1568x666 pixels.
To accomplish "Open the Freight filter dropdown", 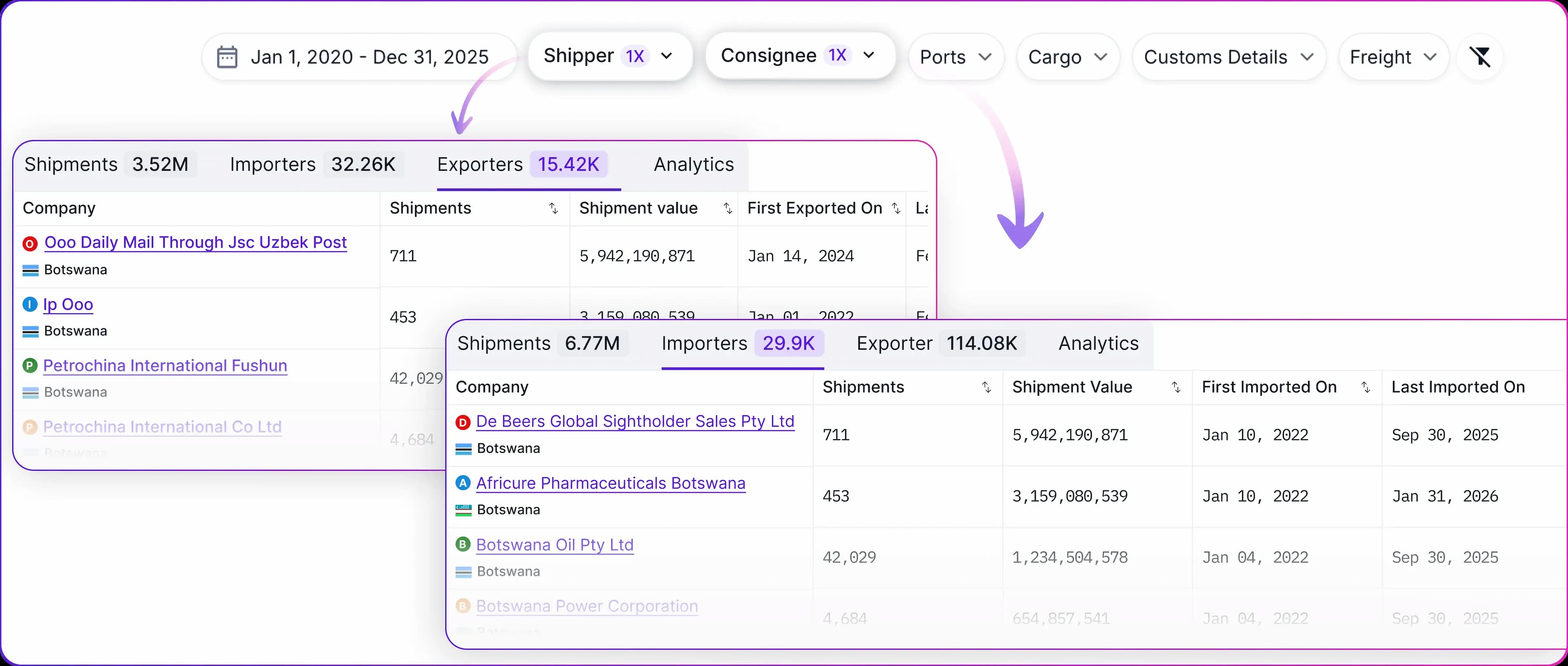I will [x=1393, y=57].
